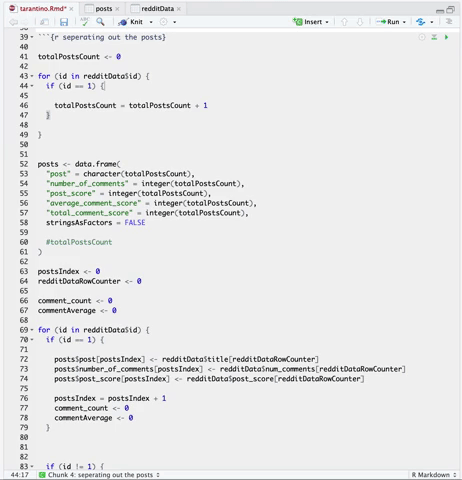
Task: Collapse if block at line 70
Action: pyautogui.click(x=32, y=340)
